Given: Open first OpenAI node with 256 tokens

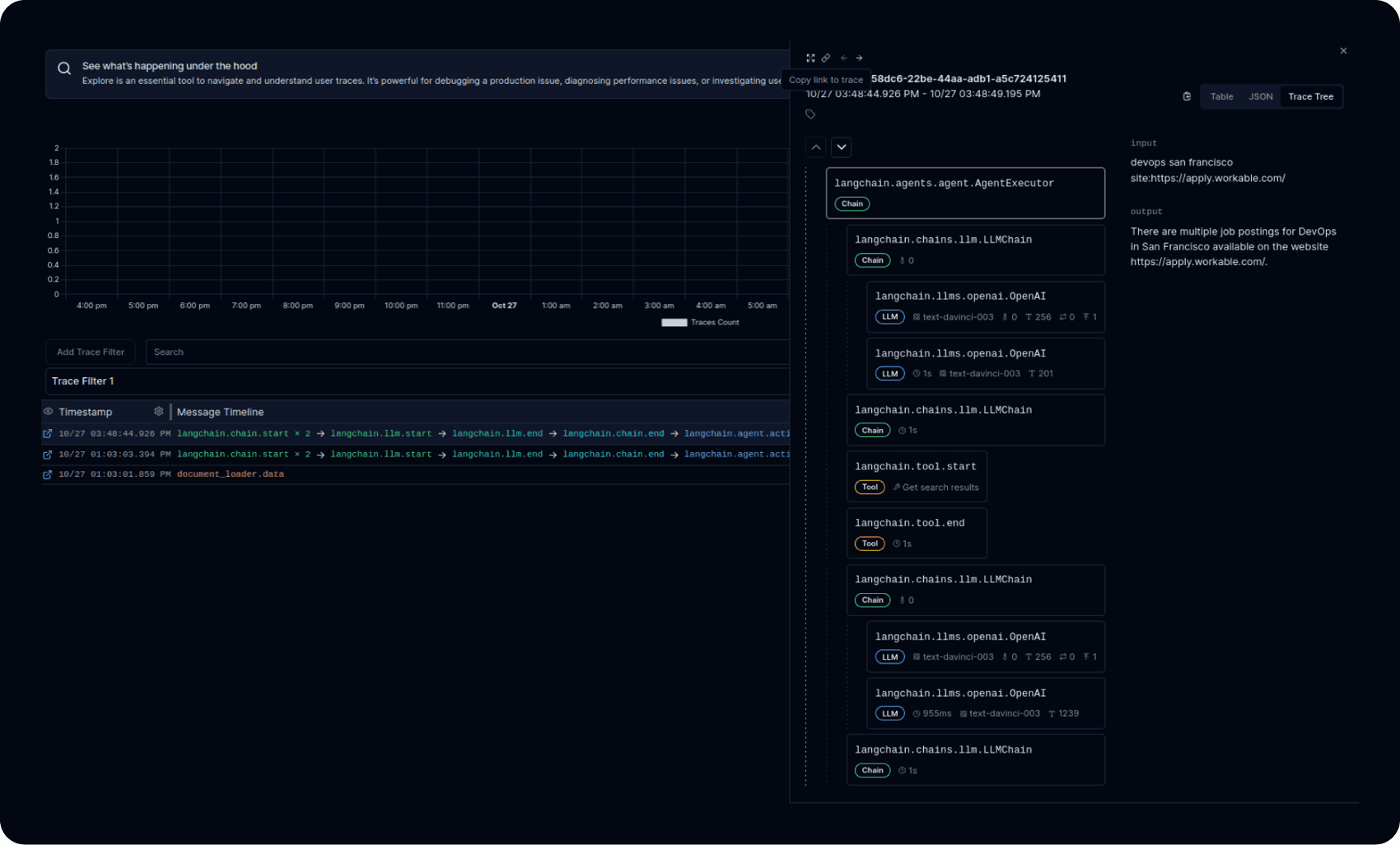Looking at the screenshot, I should click(986, 306).
